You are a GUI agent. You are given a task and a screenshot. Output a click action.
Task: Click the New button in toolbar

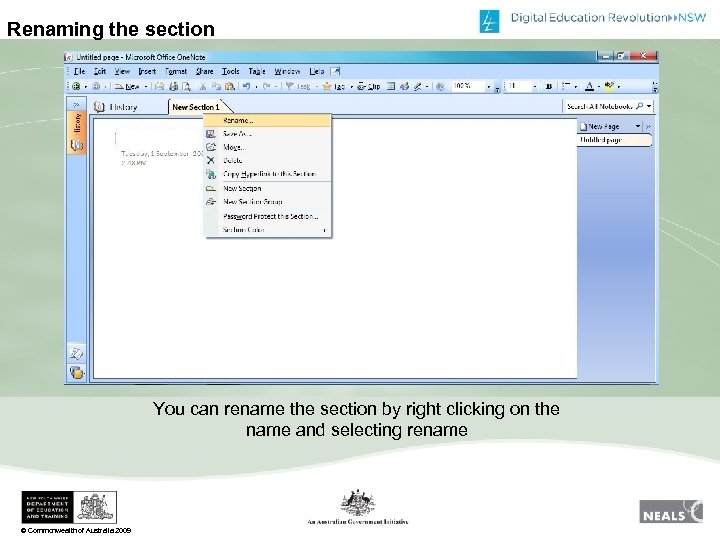click(128, 86)
